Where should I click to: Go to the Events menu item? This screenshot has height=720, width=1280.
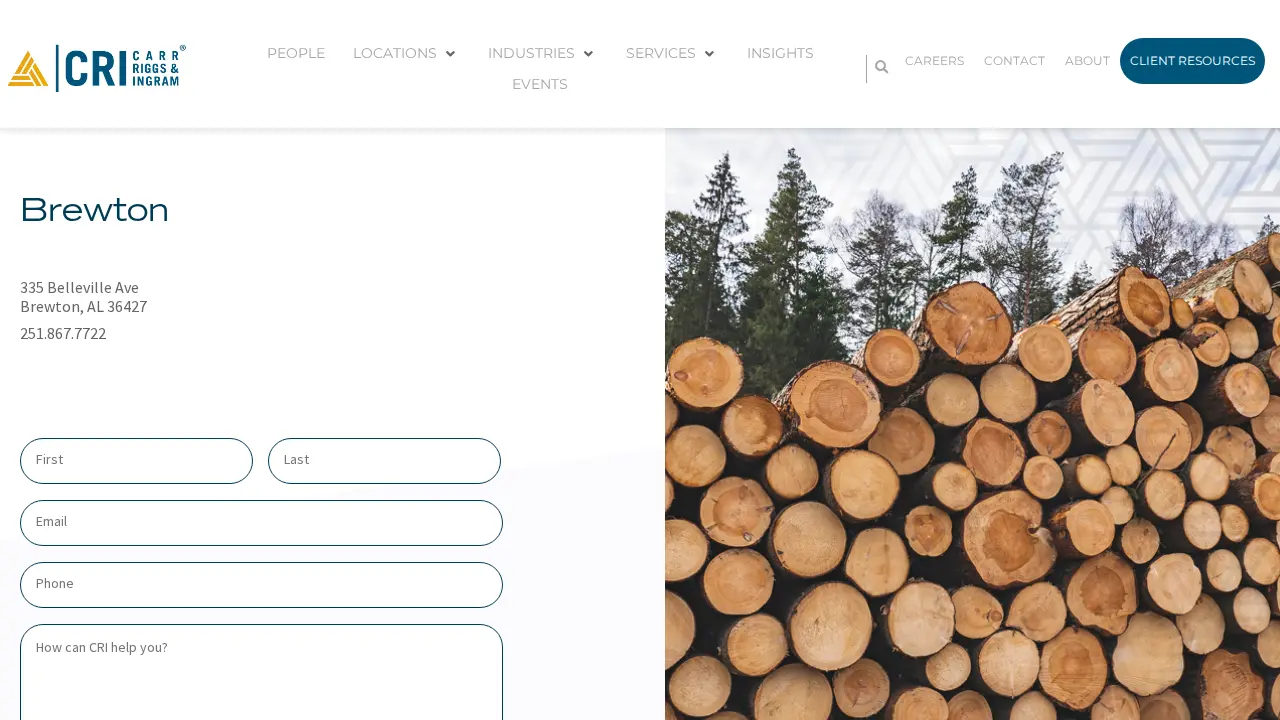pyautogui.click(x=540, y=84)
